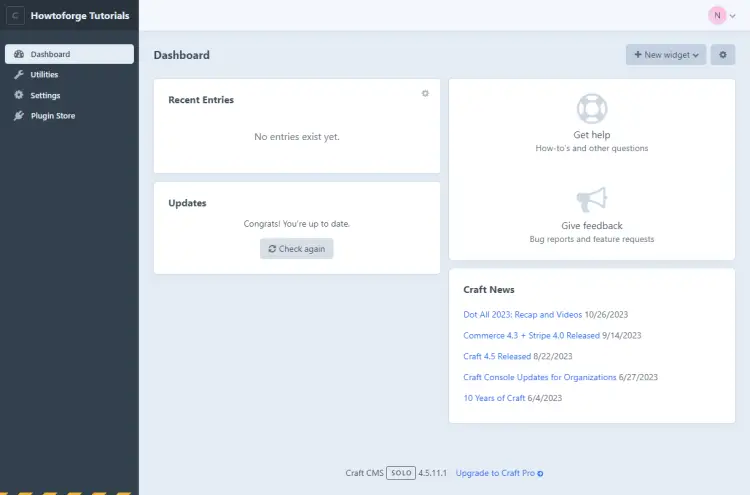Click the Give feedback megaphone icon

point(592,199)
